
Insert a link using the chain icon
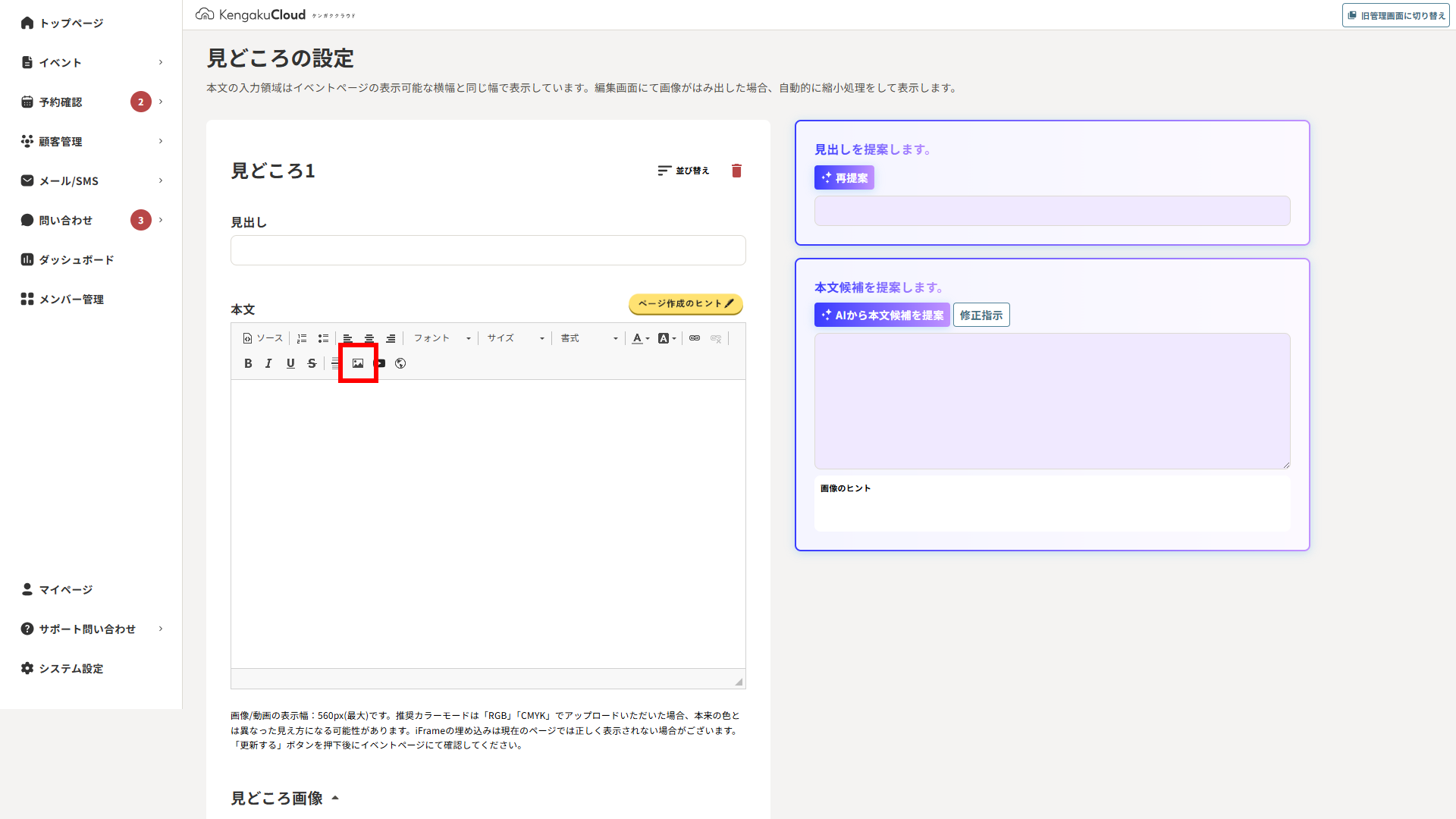(695, 338)
